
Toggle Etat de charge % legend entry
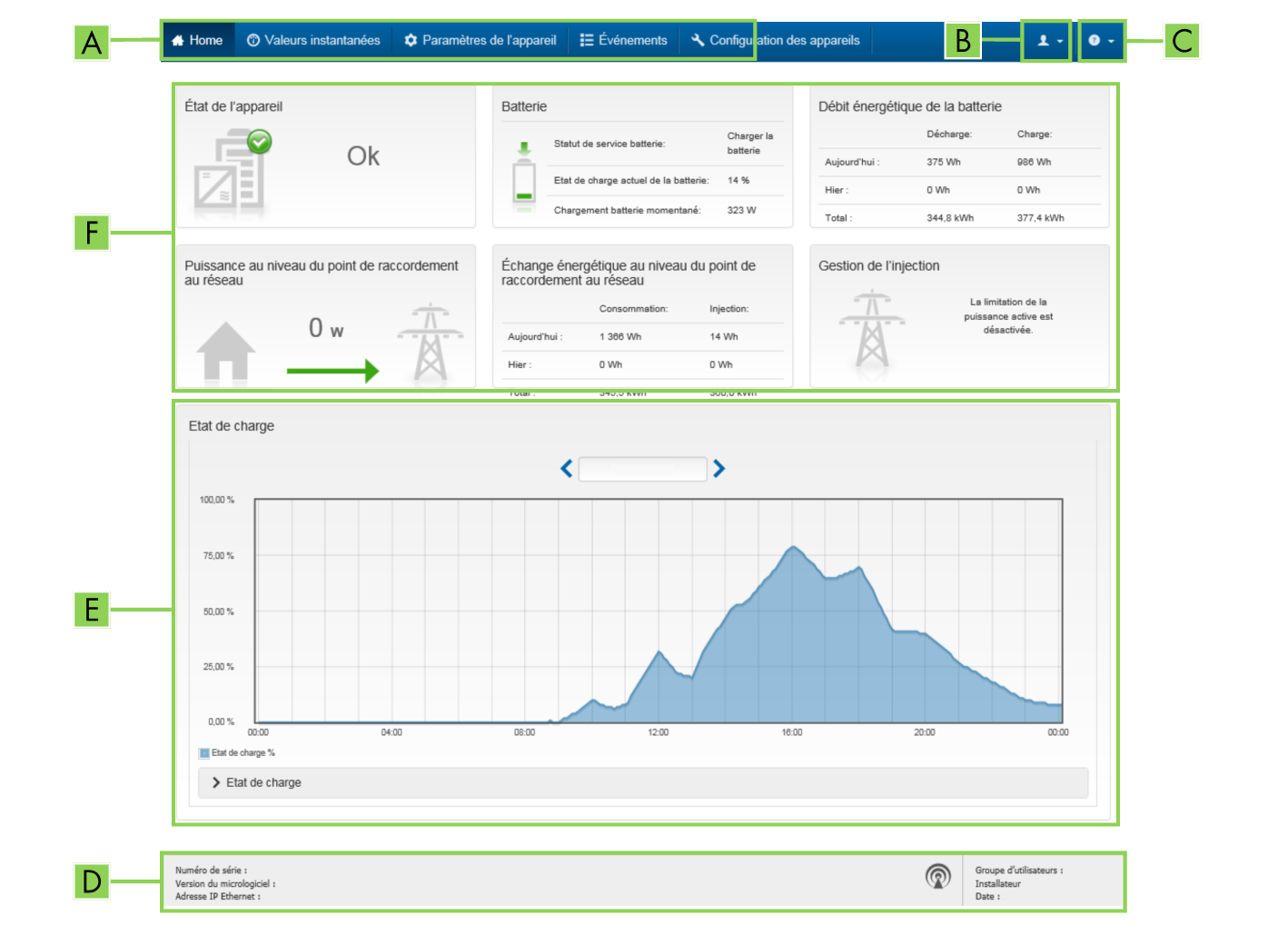(x=237, y=752)
